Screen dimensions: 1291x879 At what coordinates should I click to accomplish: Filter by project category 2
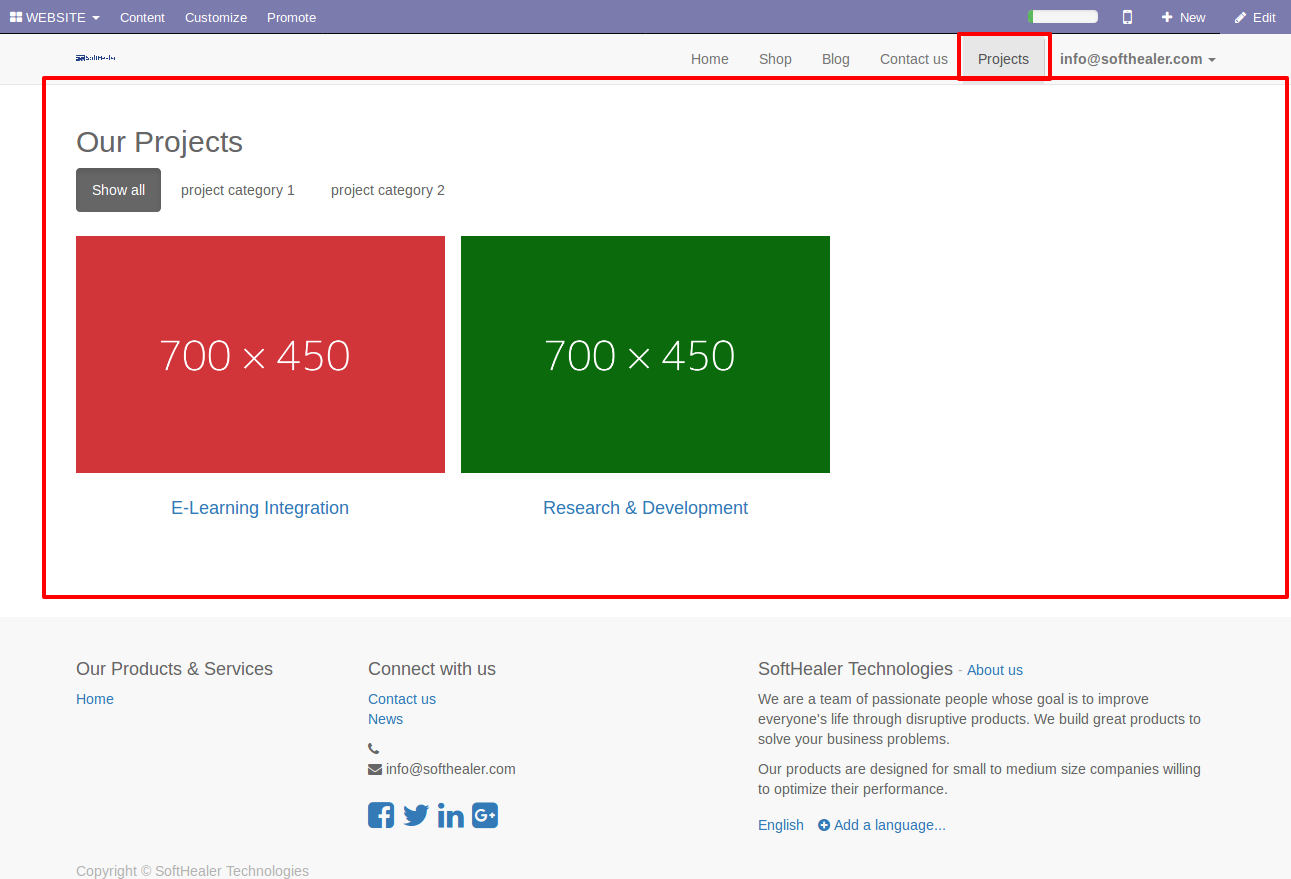pos(388,190)
